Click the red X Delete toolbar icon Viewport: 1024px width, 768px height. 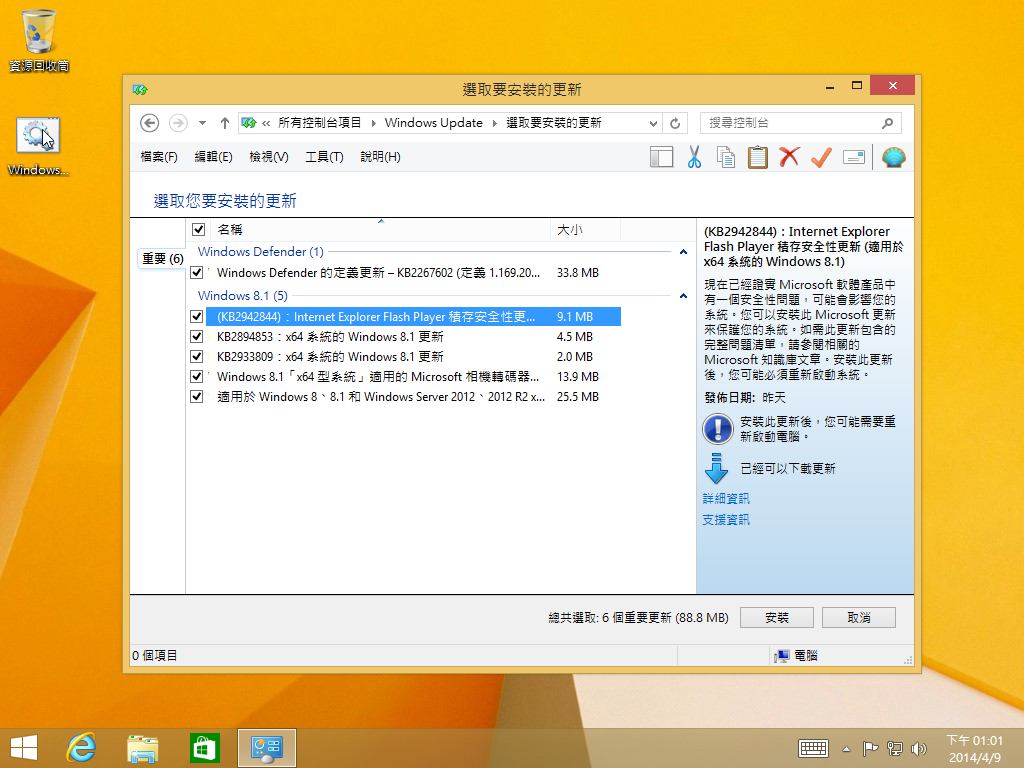(790, 157)
